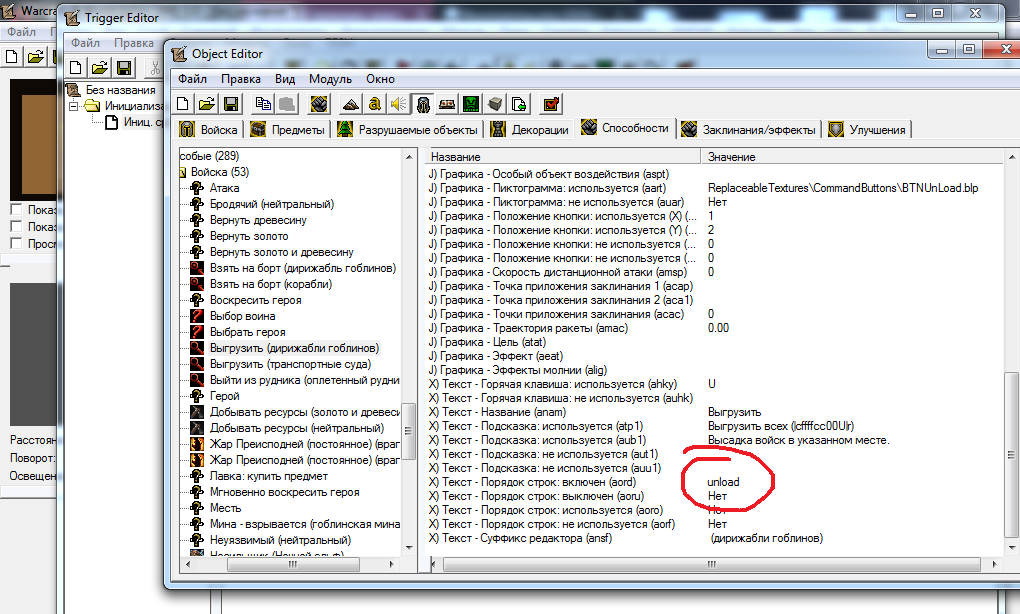The width and height of the screenshot is (1020, 614).
Task: Test map with red checkmark icon
Action: click(x=551, y=104)
